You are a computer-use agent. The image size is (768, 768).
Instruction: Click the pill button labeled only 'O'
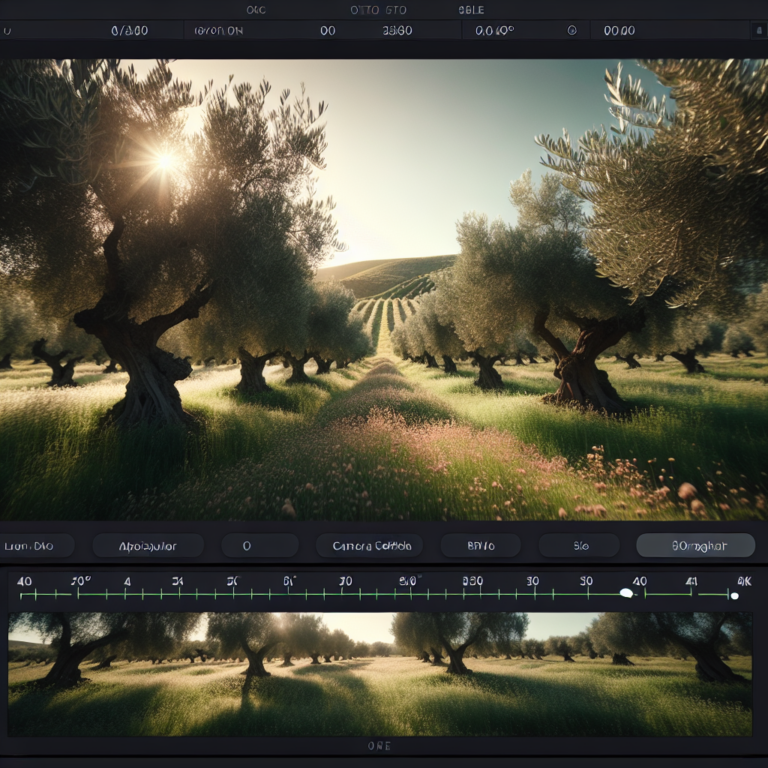click(260, 546)
